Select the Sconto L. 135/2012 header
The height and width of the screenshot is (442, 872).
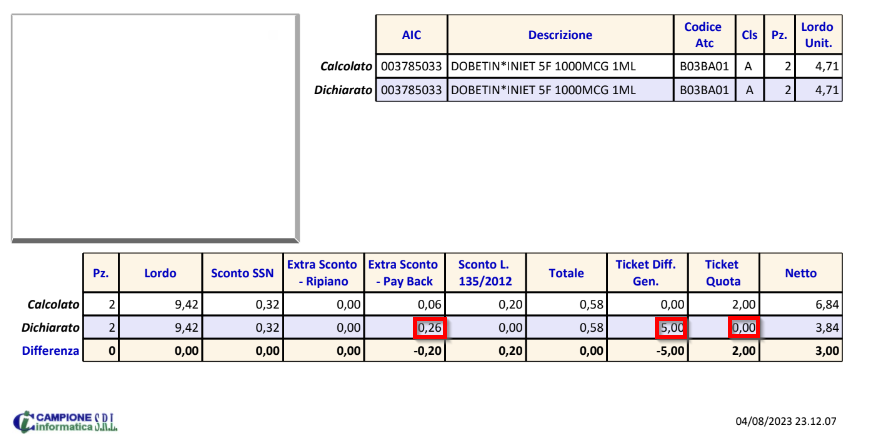pyautogui.click(x=484, y=273)
